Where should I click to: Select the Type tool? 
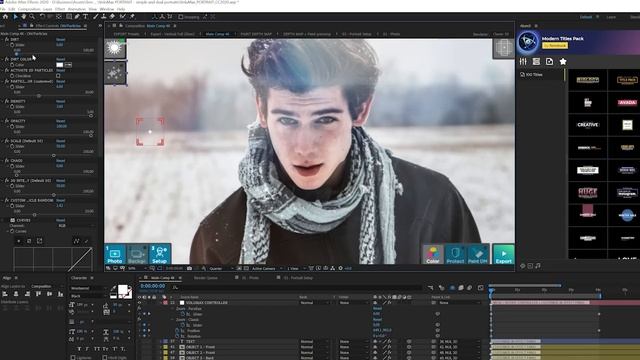pos(85,17)
